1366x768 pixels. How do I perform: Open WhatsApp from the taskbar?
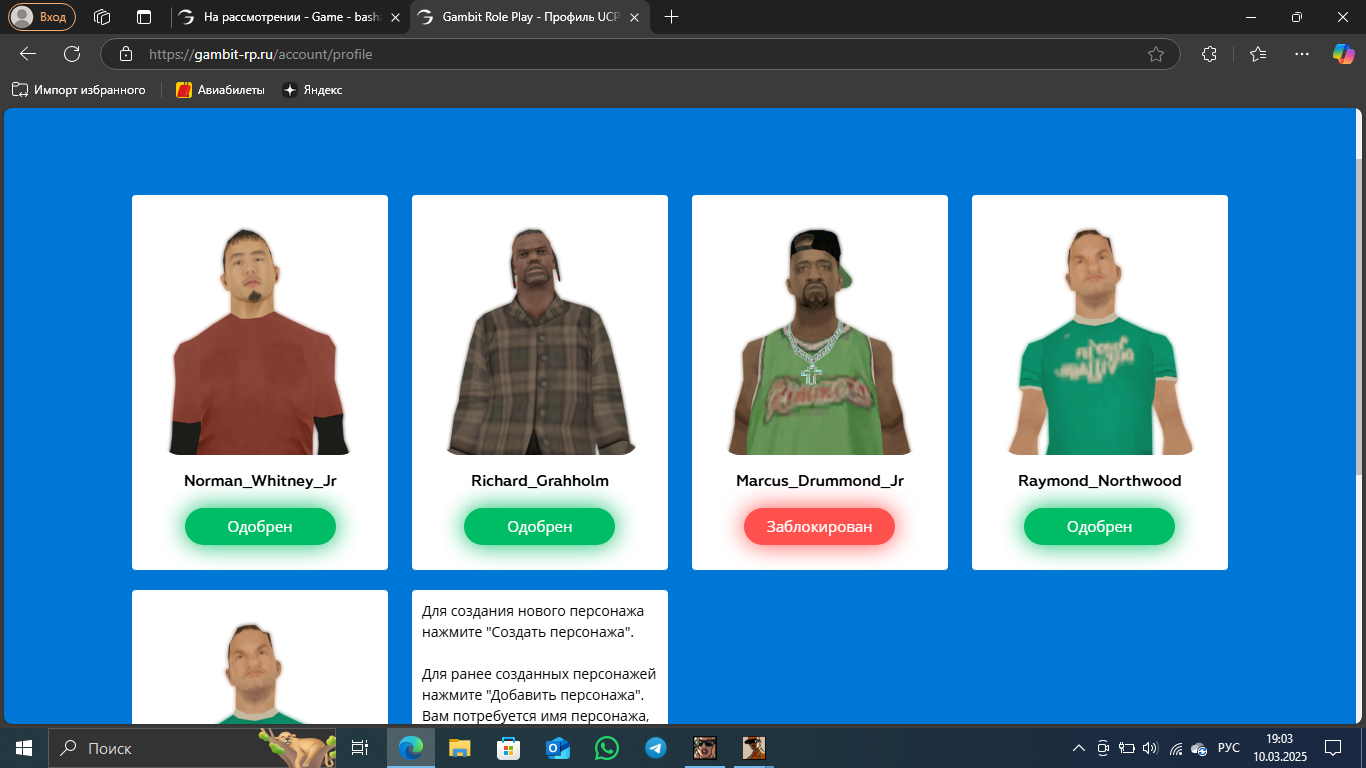click(607, 748)
